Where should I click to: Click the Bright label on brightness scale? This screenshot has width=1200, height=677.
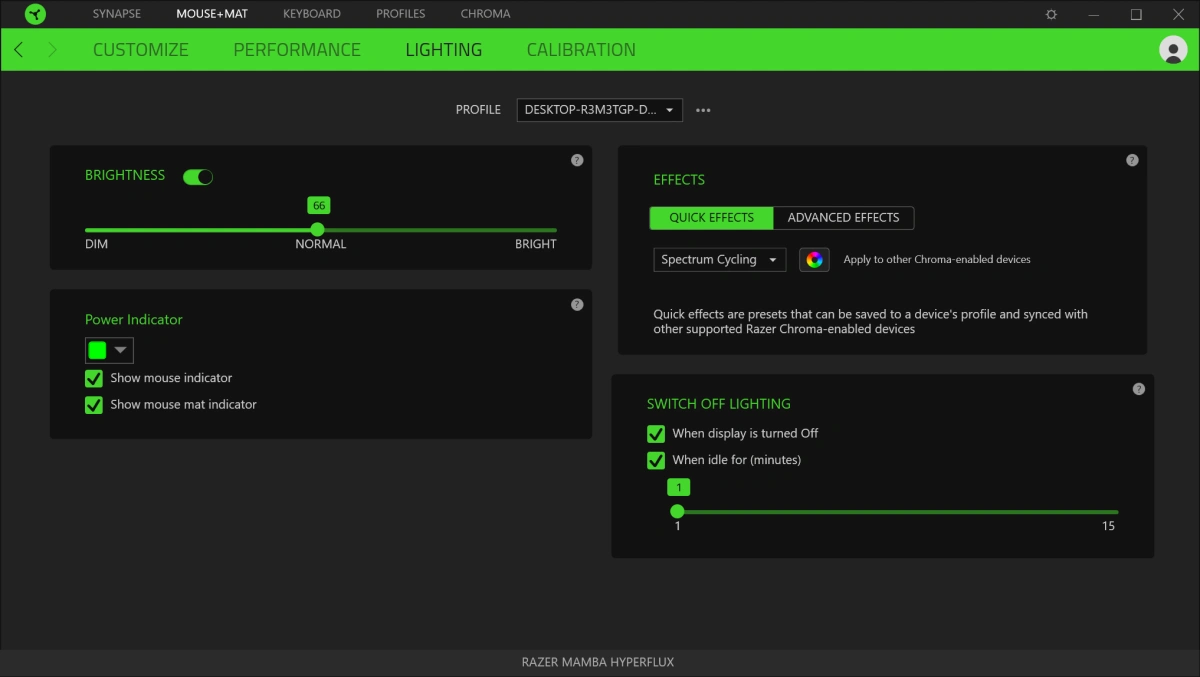pyautogui.click(x=536, y=244)
